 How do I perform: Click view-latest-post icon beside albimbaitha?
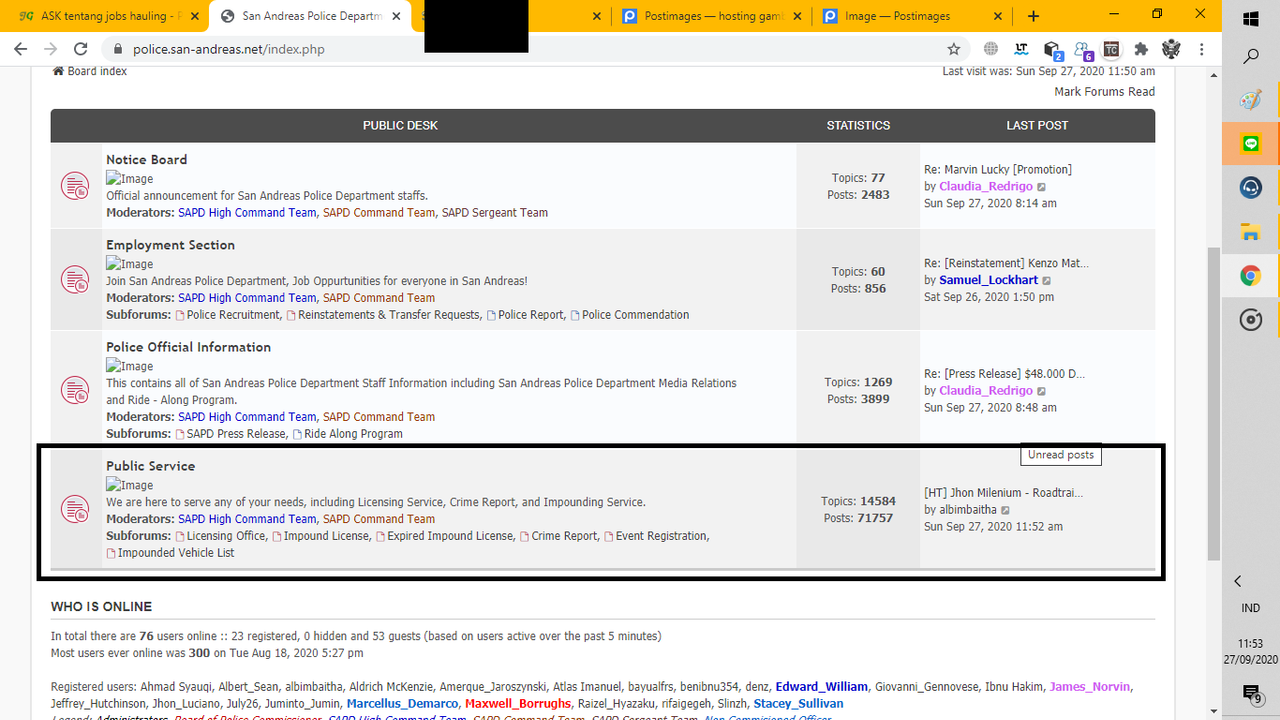click(1006, 511)
